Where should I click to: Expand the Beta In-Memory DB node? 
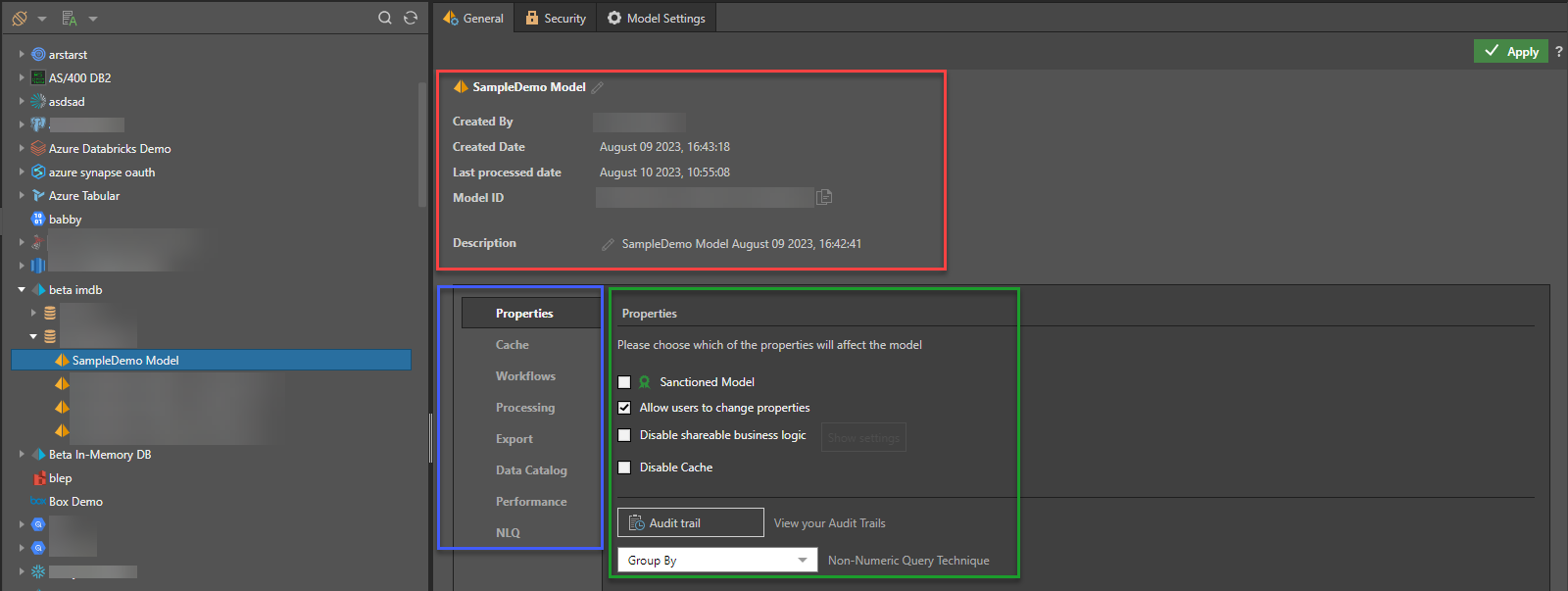coord(22,455)
